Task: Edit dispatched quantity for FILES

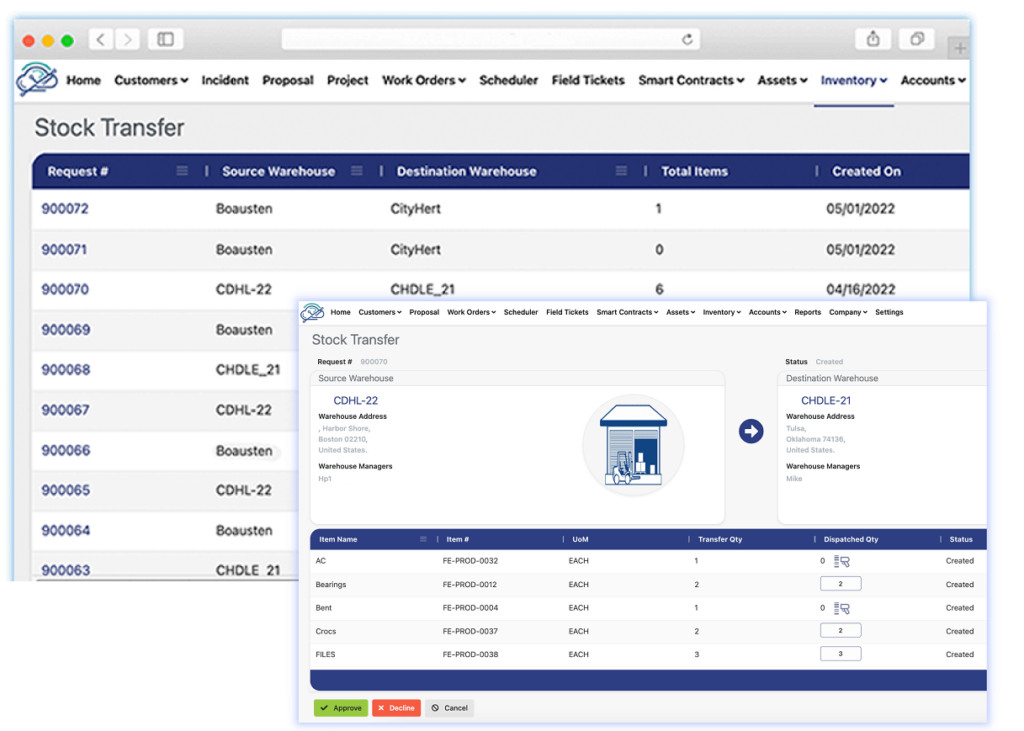Action: pyautogui.click(x=840, y=653)
